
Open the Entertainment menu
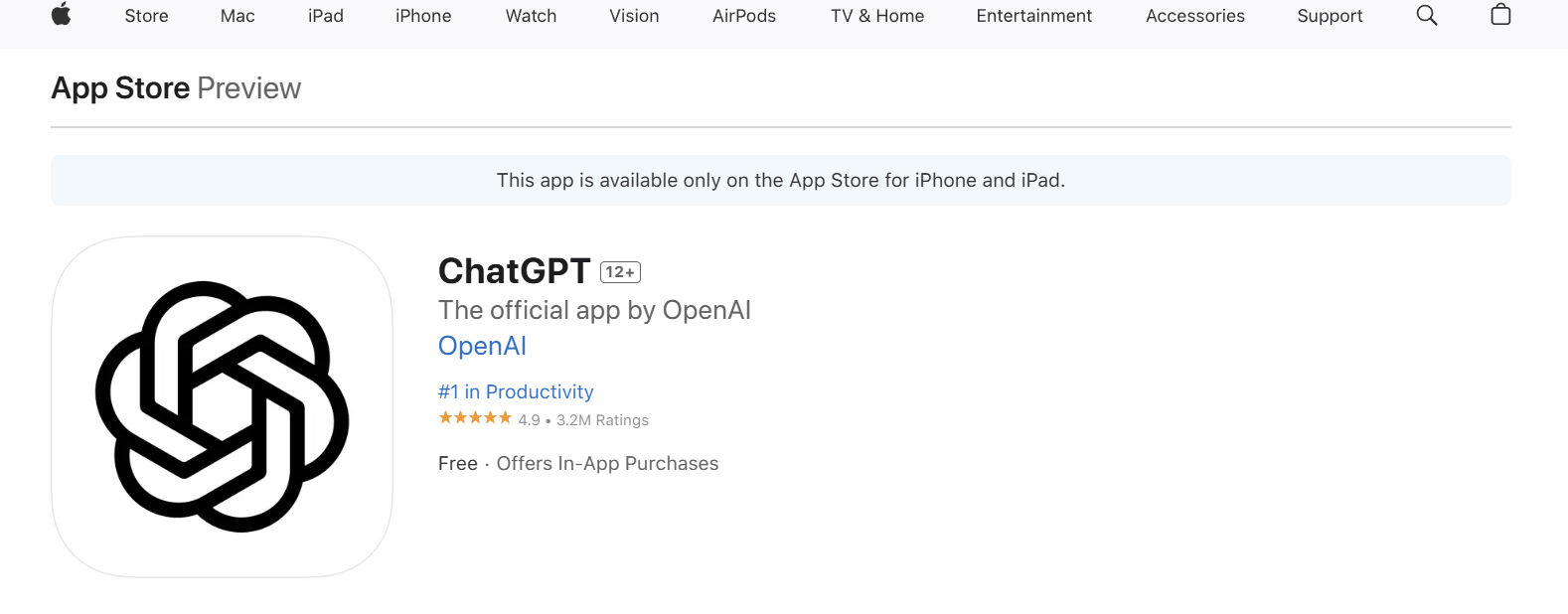pyautogui.click(x=1033, y=16)
